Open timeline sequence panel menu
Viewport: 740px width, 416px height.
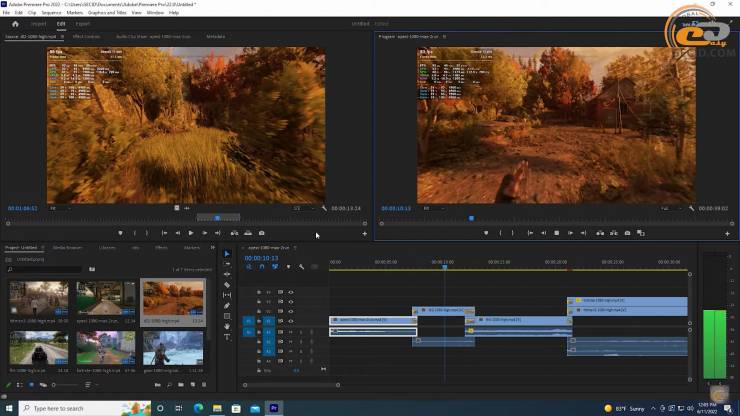click(295, 248)
